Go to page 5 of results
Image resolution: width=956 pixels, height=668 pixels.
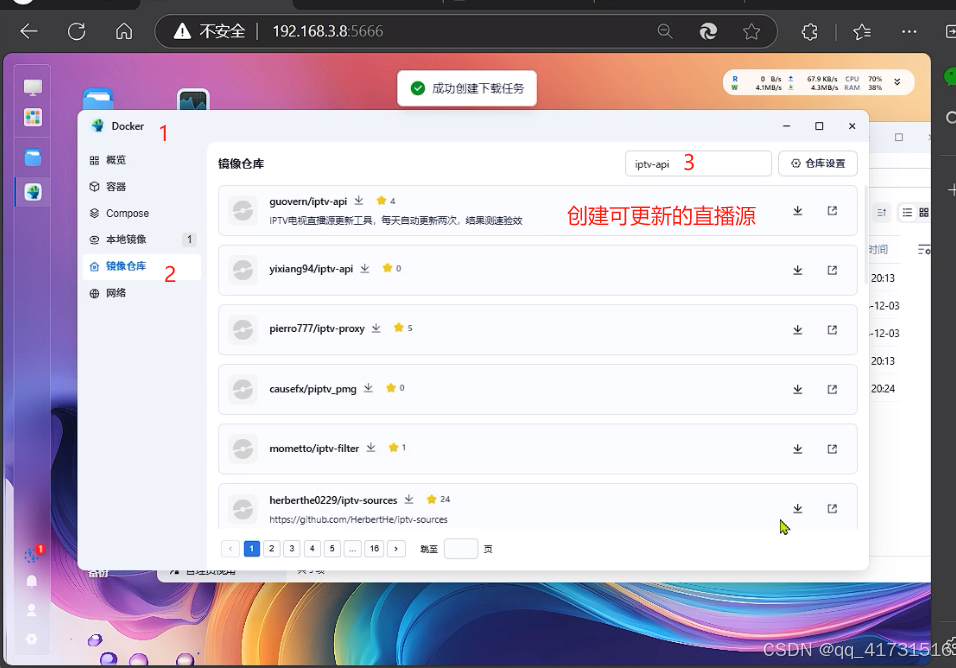(x=332, y=549)
